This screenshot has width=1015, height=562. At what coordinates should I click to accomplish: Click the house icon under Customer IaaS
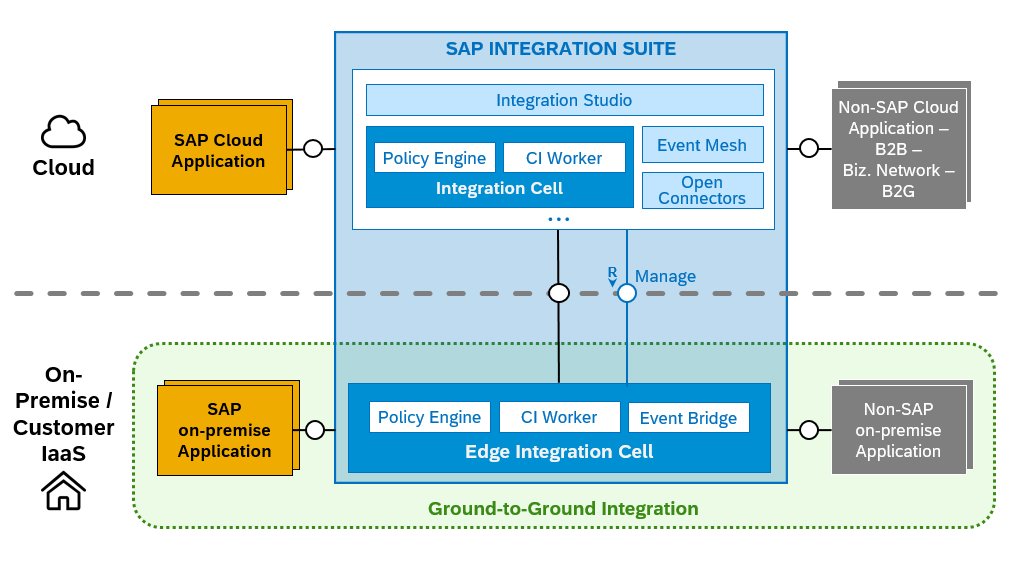tap(63, 491)
